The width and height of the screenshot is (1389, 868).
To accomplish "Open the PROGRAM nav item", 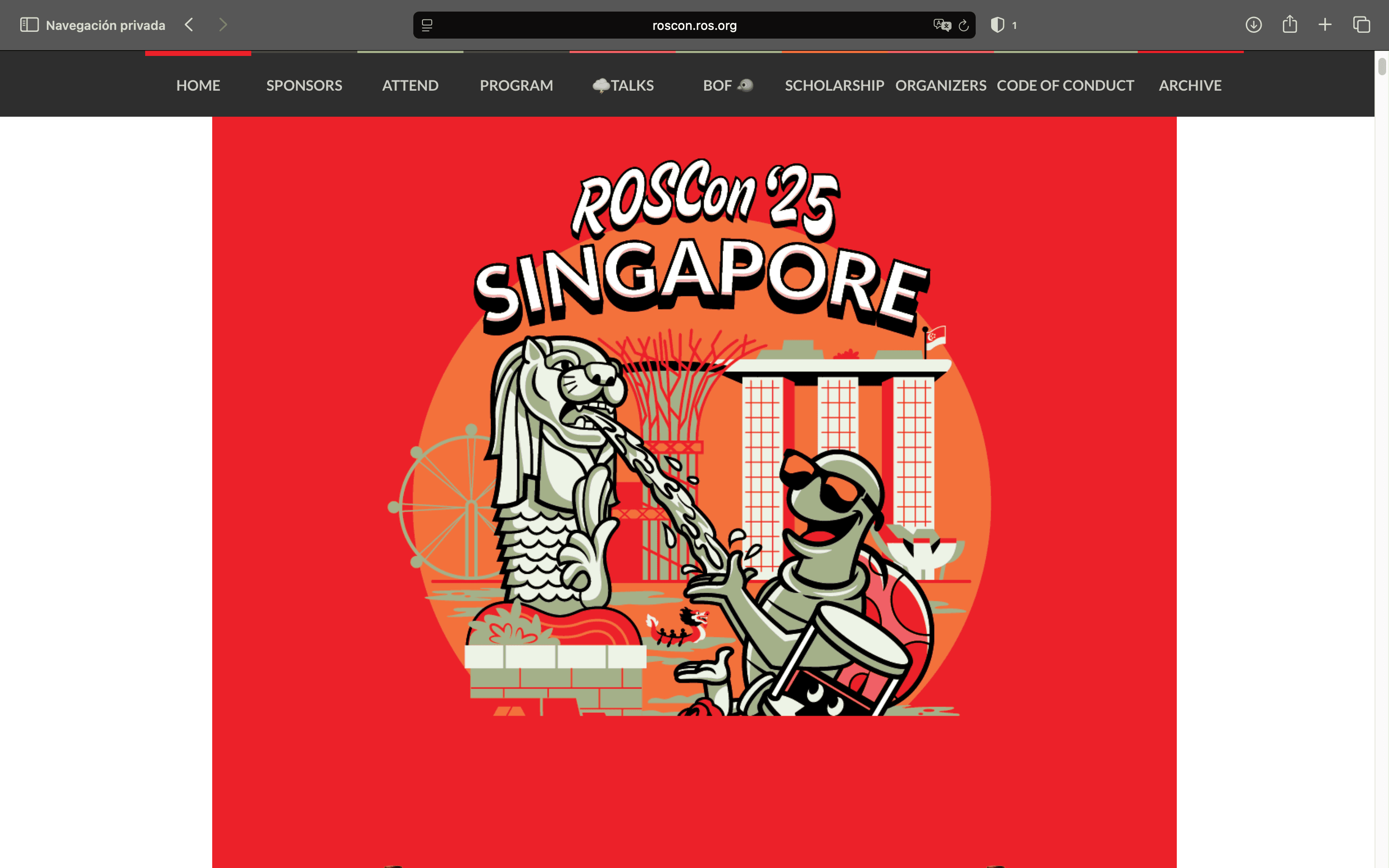I will 517,85.
